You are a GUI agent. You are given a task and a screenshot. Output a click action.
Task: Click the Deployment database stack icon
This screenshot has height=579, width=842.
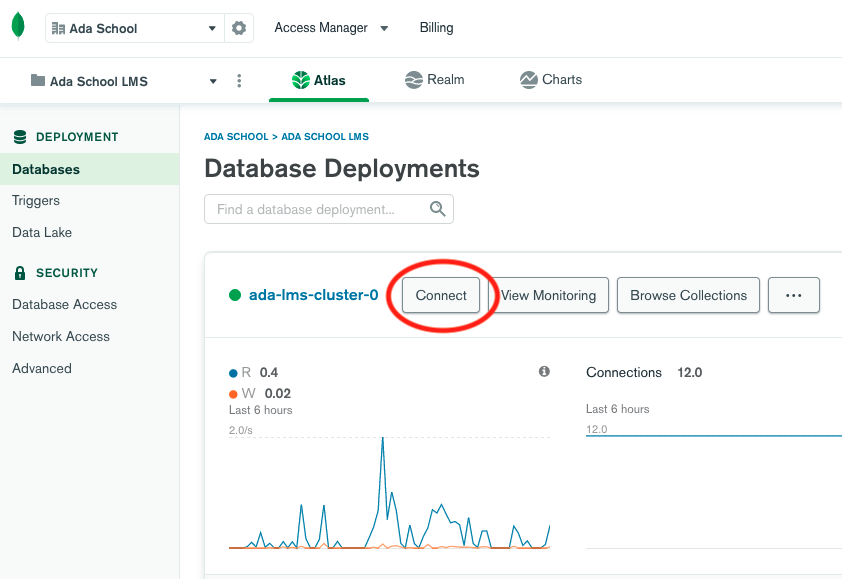coord(20,137)
